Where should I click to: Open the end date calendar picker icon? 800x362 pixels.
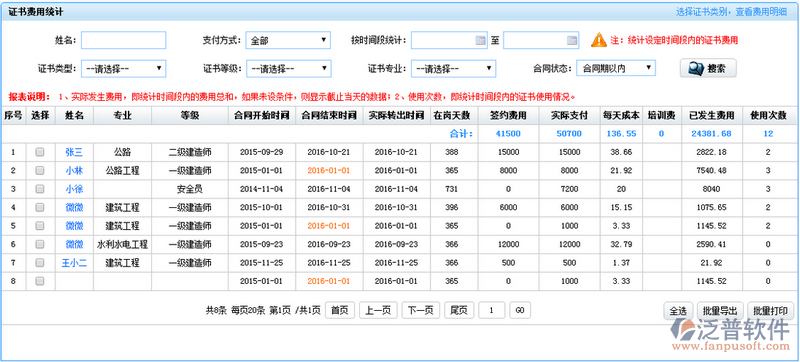(x=572, y=40)
